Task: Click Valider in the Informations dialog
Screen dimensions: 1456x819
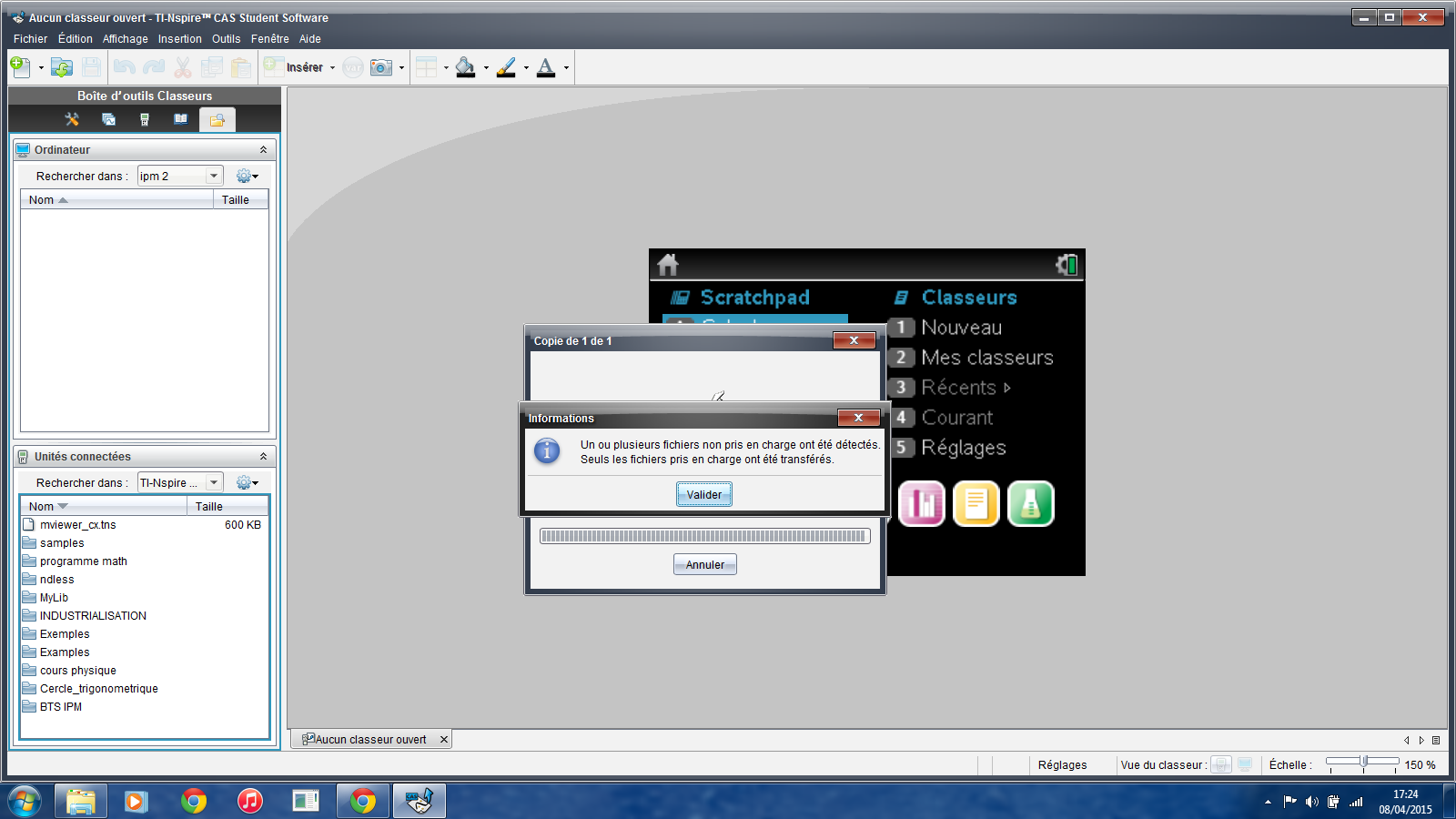Action: (704, 495)
